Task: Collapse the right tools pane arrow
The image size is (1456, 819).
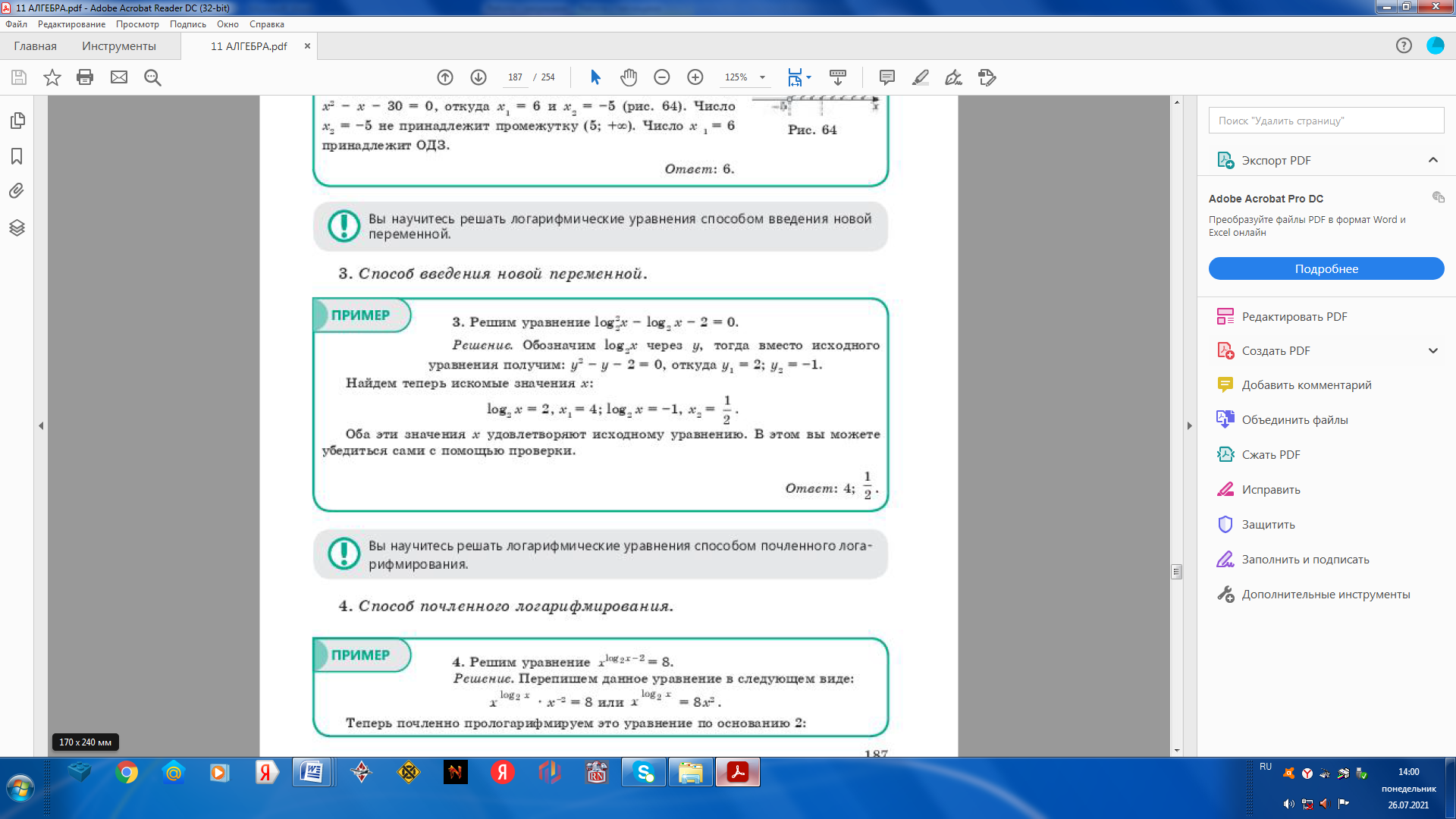Action: tap(1189, 426)
